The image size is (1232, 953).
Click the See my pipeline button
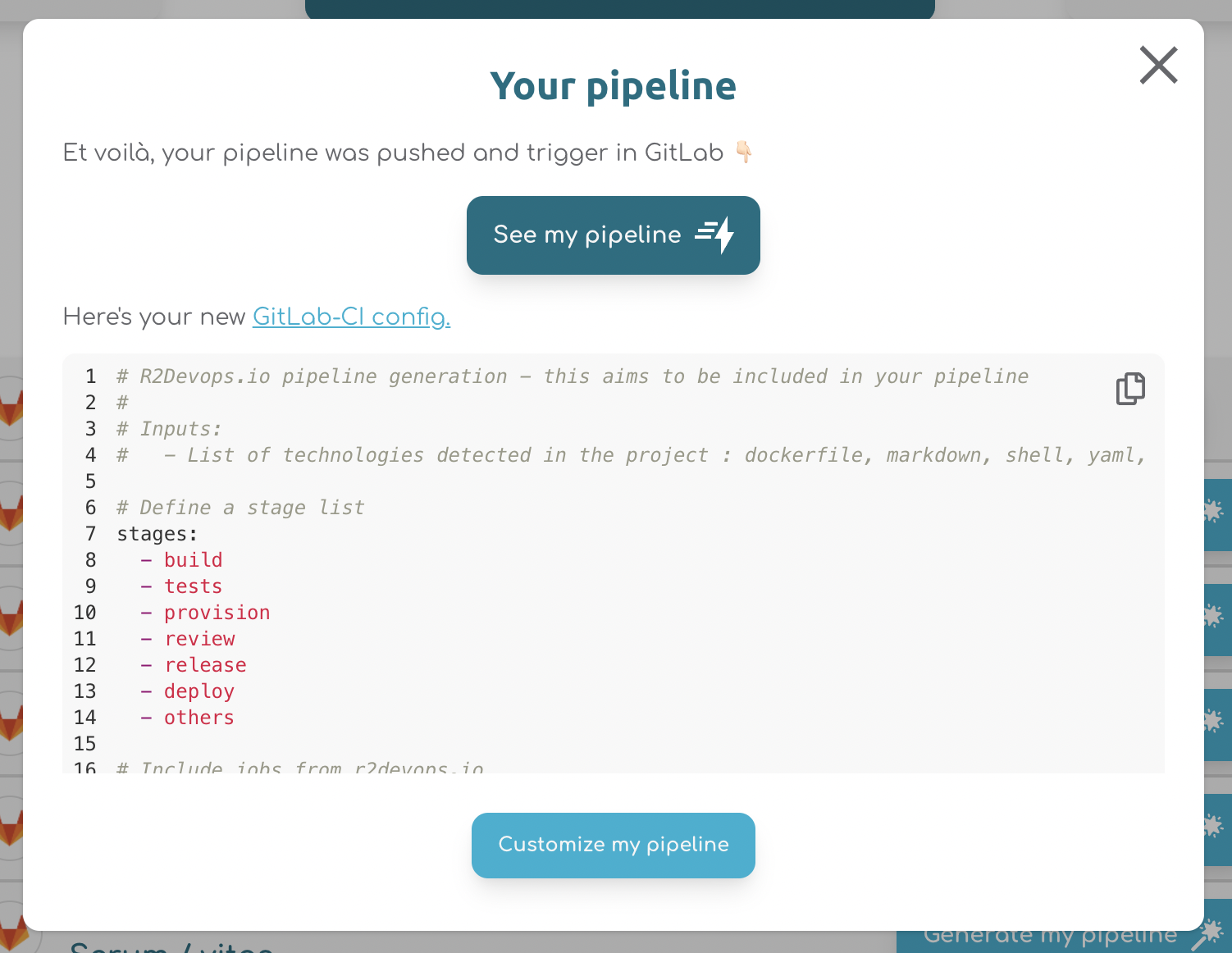coord(613,235)
